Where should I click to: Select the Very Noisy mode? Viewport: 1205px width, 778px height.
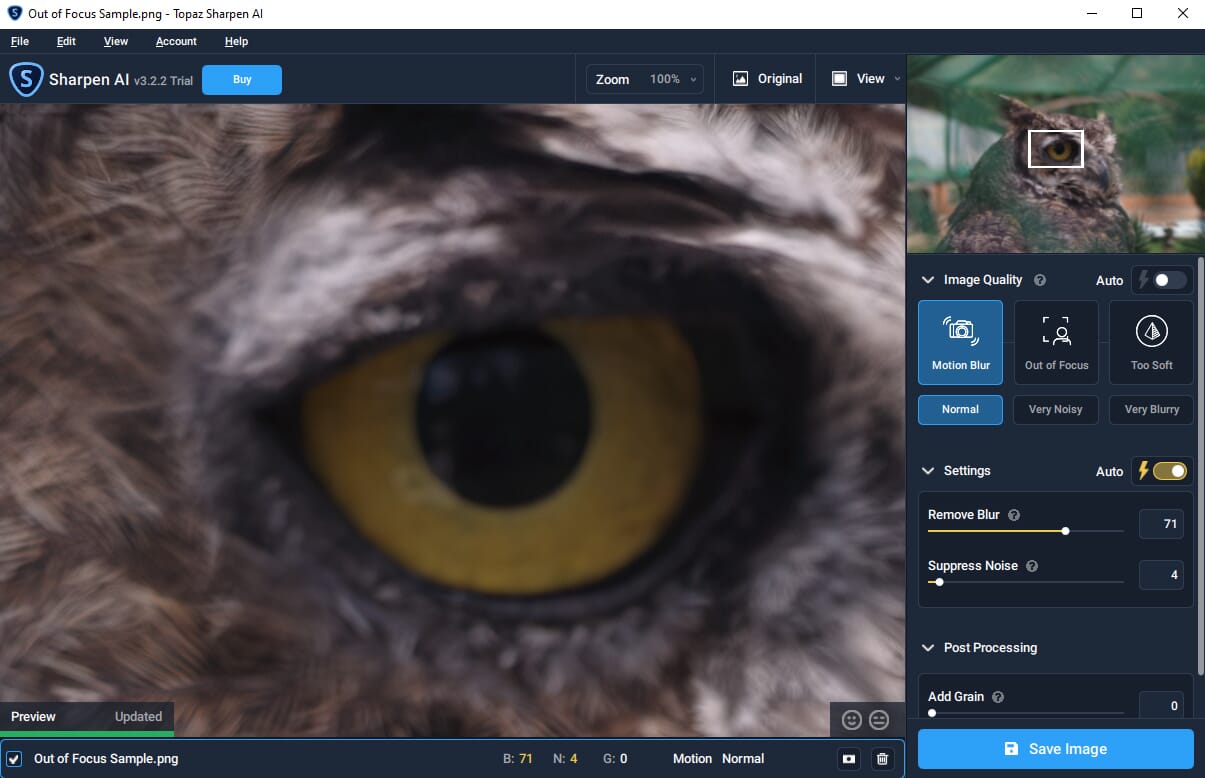pyautogui.click(x=1056, y=409)
